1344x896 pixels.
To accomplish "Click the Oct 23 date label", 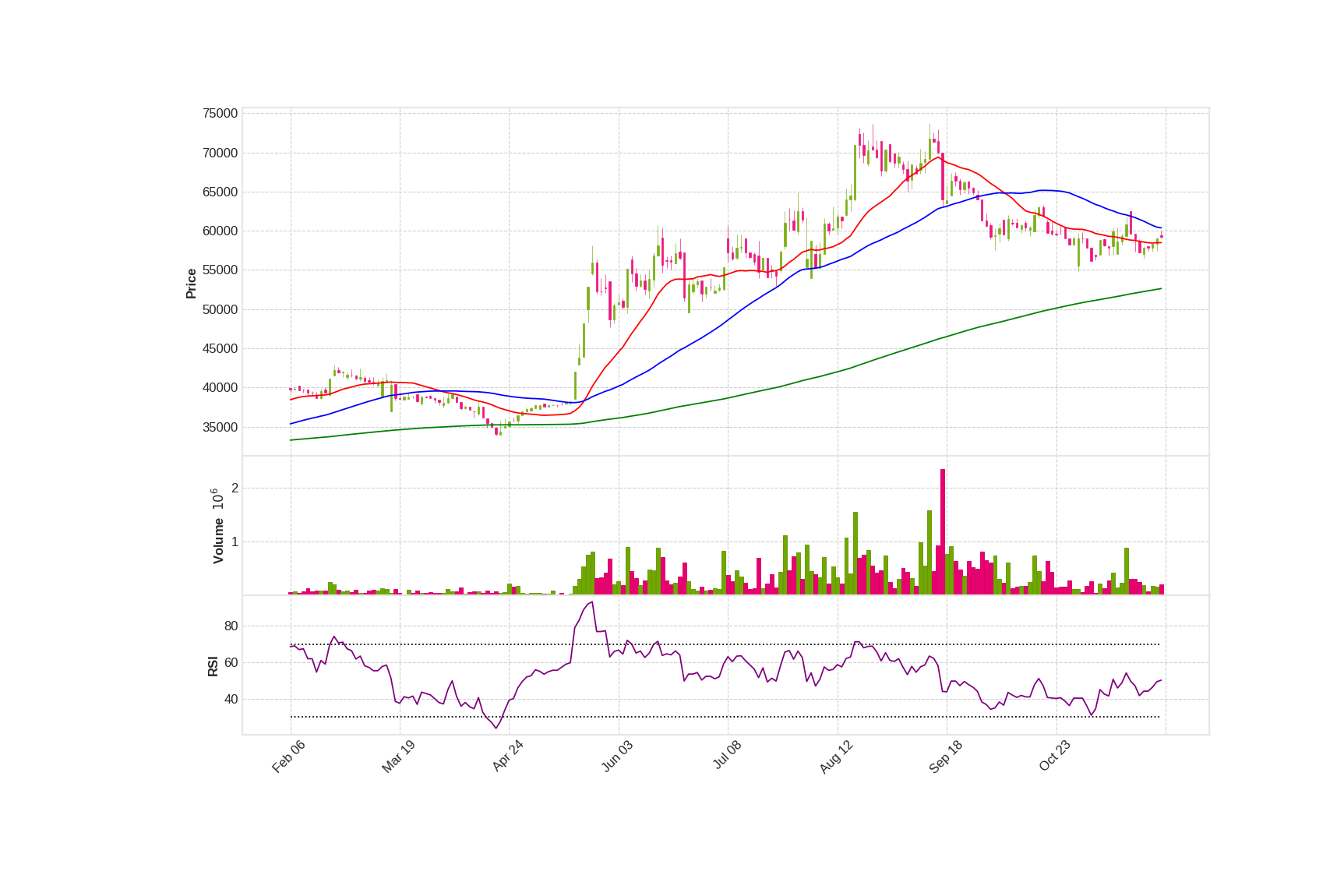I will pyautogui.click(x=1055, y=757).
